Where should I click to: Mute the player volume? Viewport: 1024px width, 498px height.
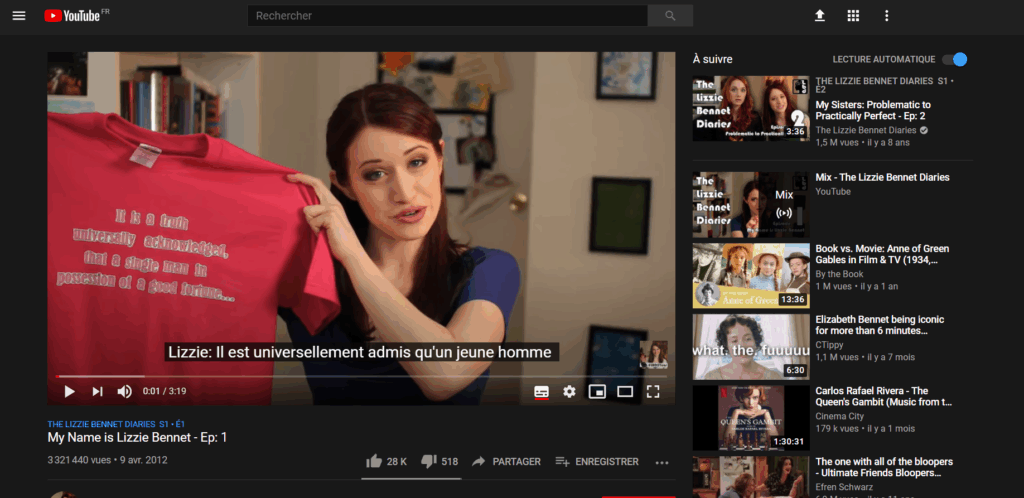(124, 392)
